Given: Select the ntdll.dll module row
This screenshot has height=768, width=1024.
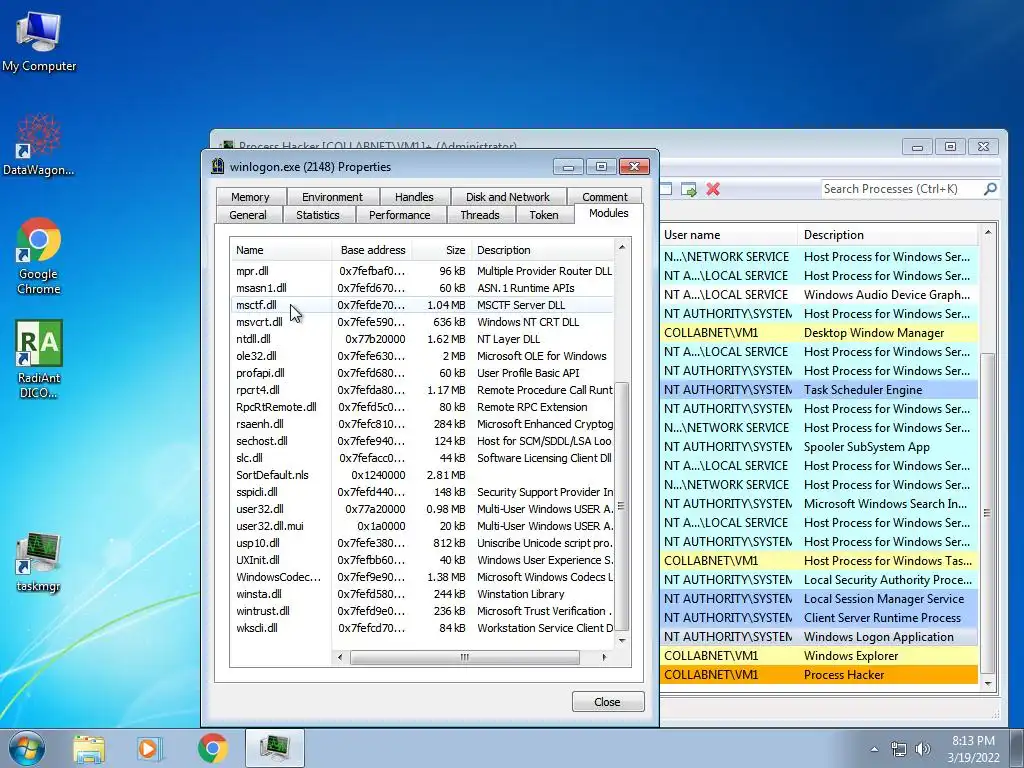Looking at the screenshot, I should (422, 339).
